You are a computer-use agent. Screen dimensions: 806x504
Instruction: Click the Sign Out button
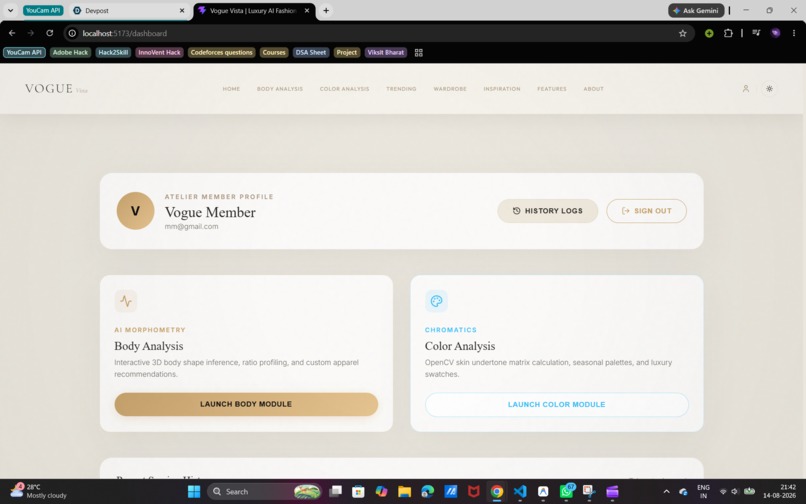(x=646, y=211)
